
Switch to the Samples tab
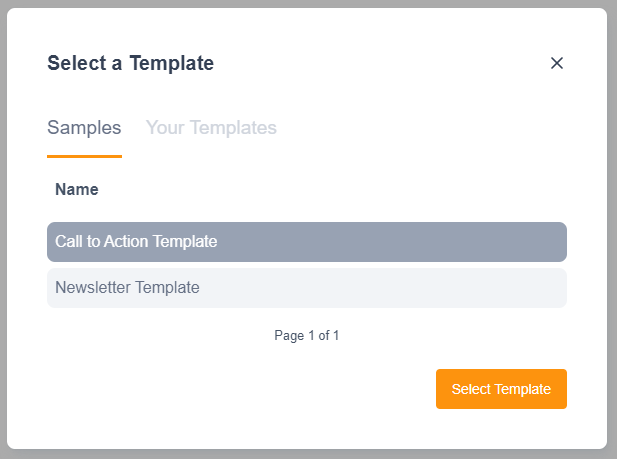pyautogui.click(x=84, y=128)
